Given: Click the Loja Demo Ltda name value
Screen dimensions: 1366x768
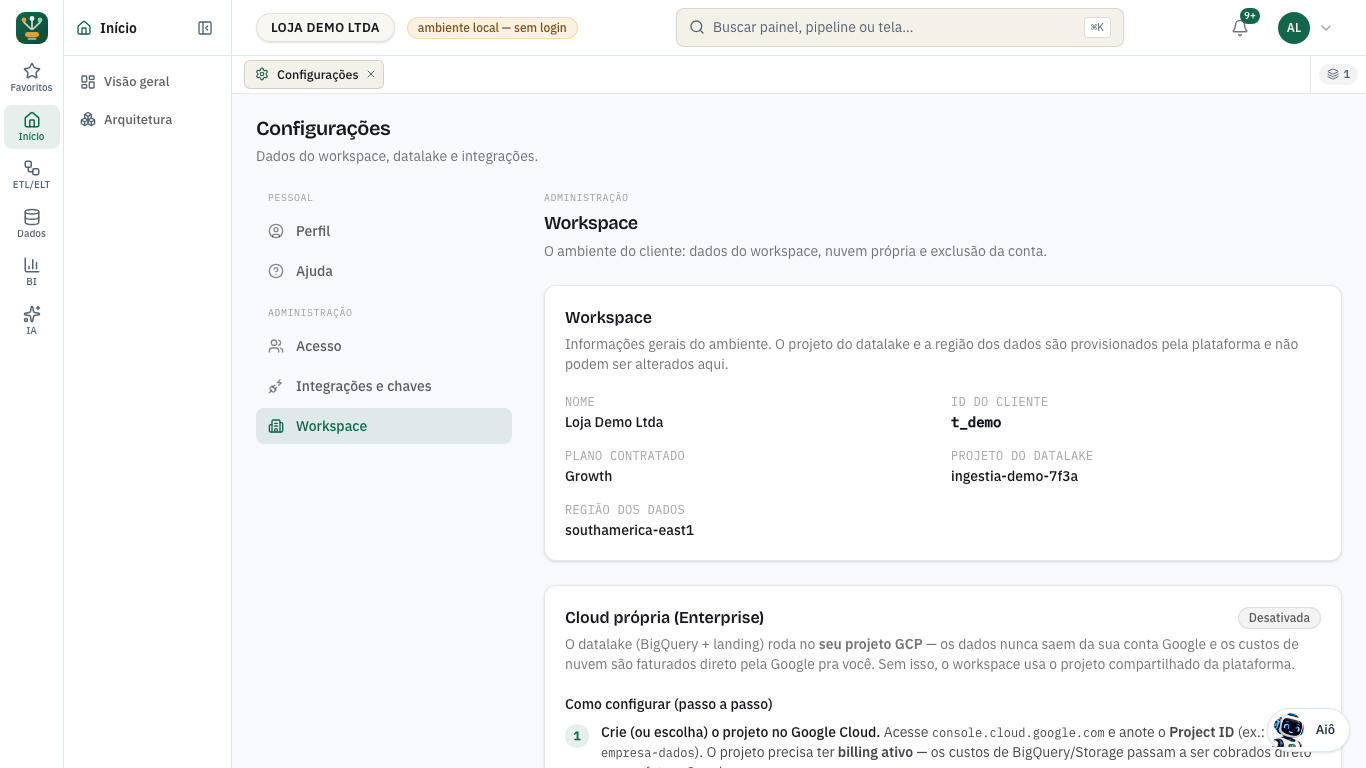Looking at the screenshot, I should coord(614,422).
